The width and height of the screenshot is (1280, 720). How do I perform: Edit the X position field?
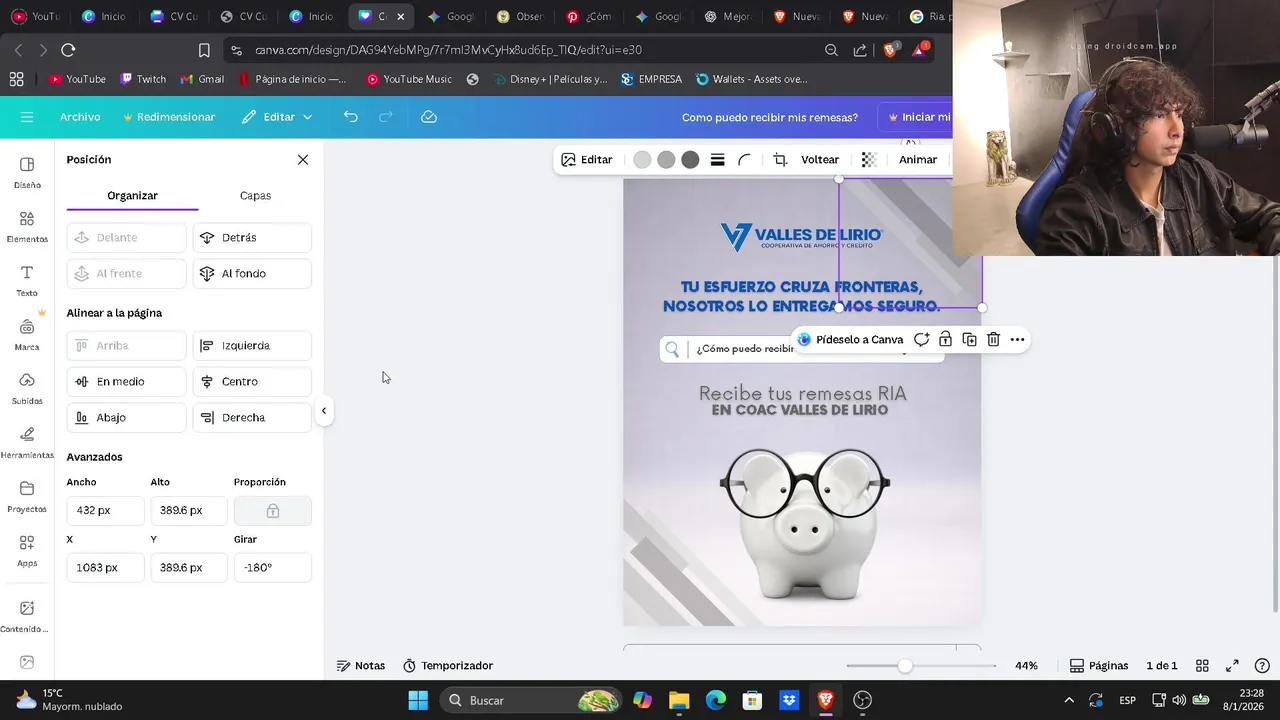(x=105, y=567)
